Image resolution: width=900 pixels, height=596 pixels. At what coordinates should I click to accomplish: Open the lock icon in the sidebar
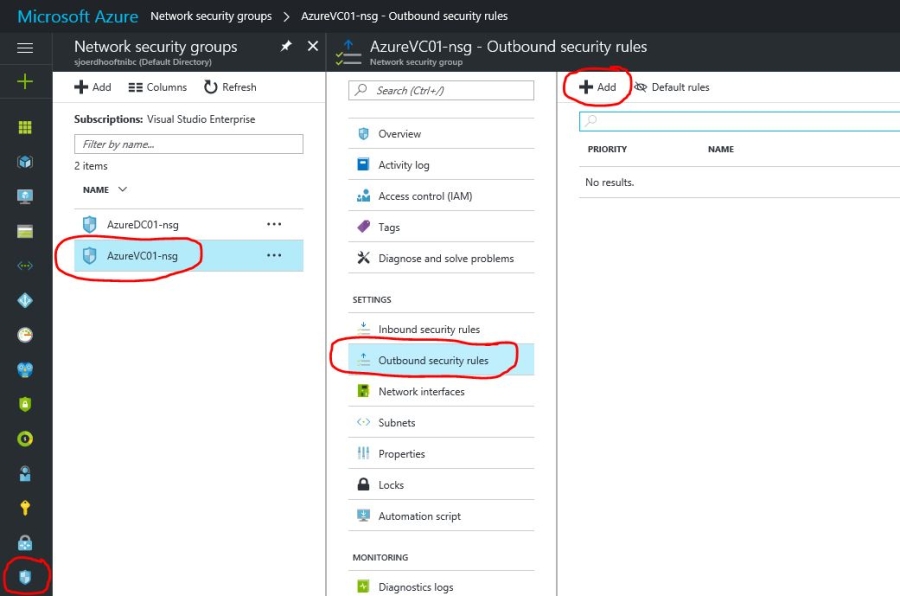point(25,543)
